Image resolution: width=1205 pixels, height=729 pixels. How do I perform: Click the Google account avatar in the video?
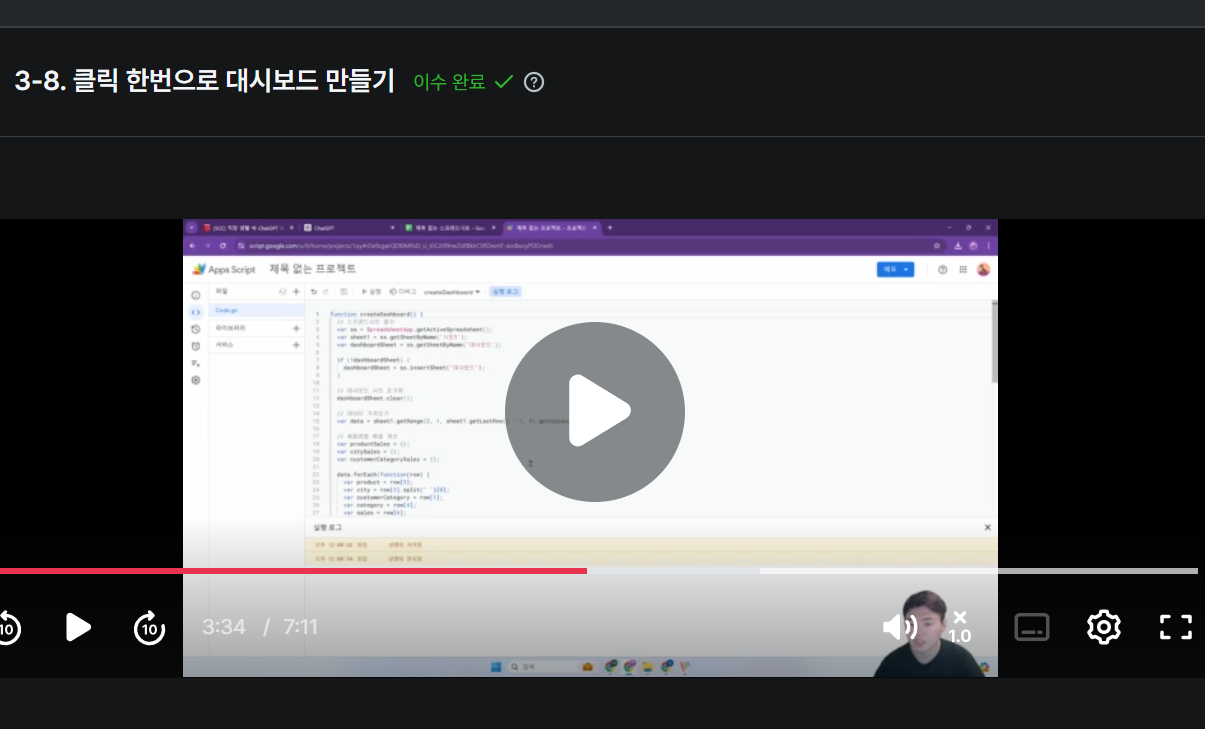click(x=983, y=269)
